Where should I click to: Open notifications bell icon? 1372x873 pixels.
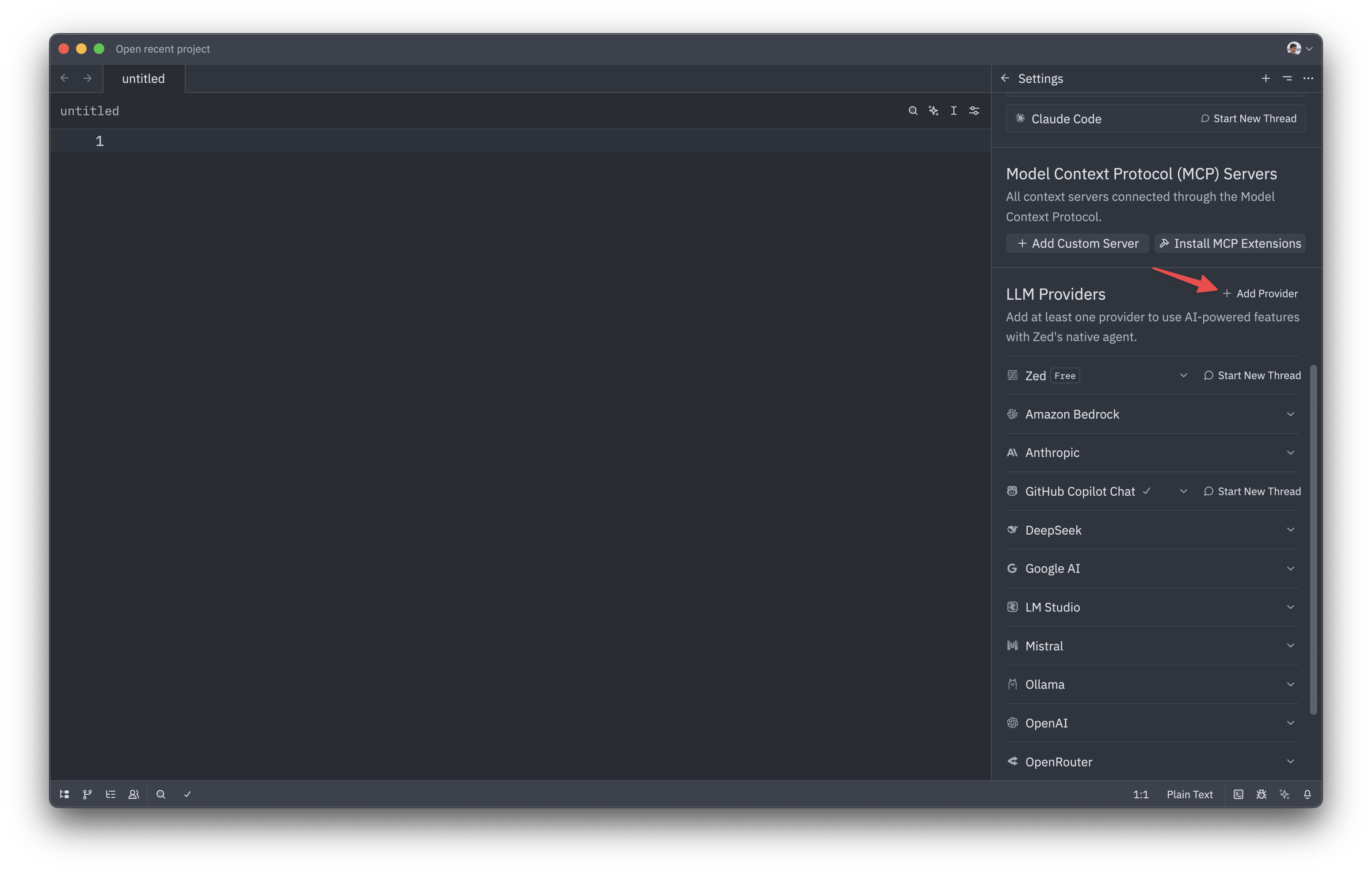(1307, 794)
